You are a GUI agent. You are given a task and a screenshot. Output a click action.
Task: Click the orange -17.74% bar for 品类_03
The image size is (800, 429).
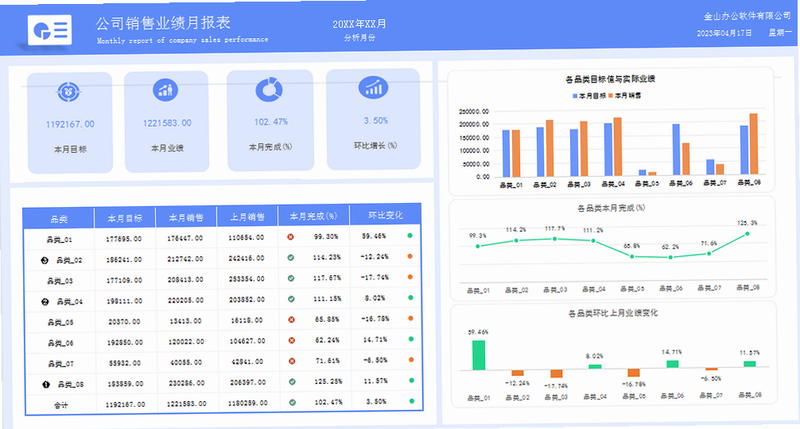point(557,373)
